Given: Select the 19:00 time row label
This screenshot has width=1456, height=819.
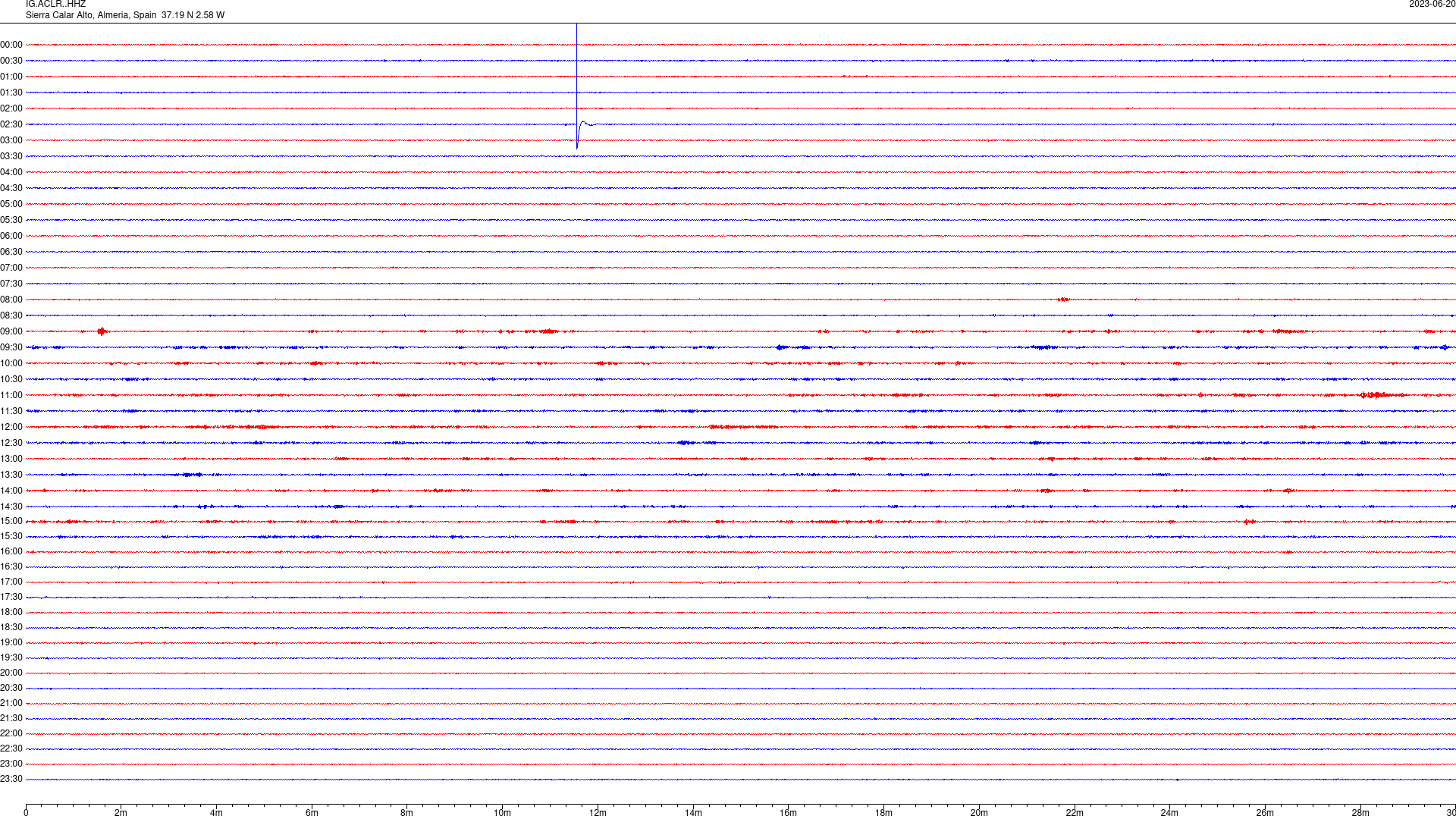Looking at the screenshot, I should (11, 642).
